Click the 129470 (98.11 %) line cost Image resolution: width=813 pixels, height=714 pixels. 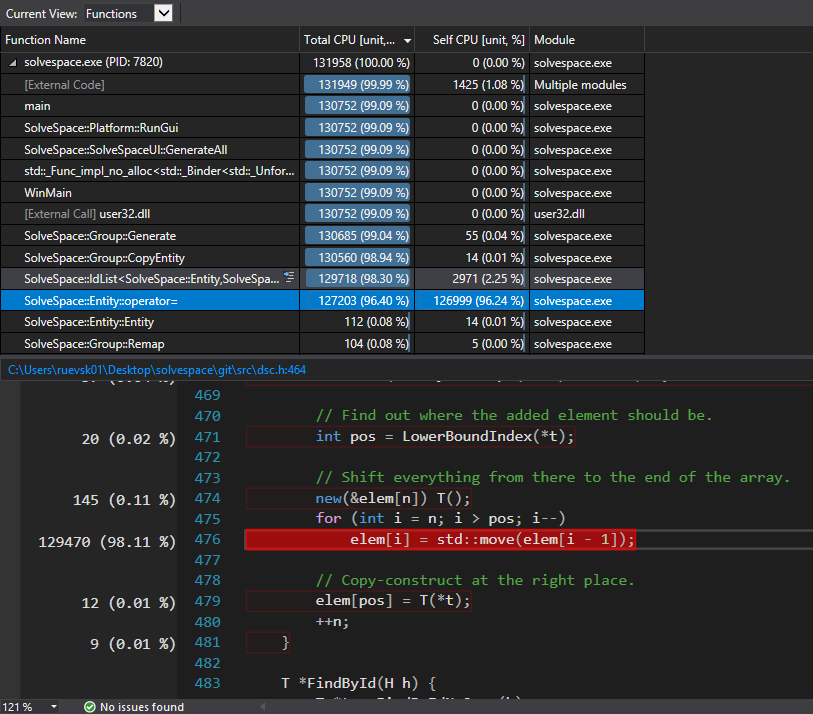(x=107, y=542)
